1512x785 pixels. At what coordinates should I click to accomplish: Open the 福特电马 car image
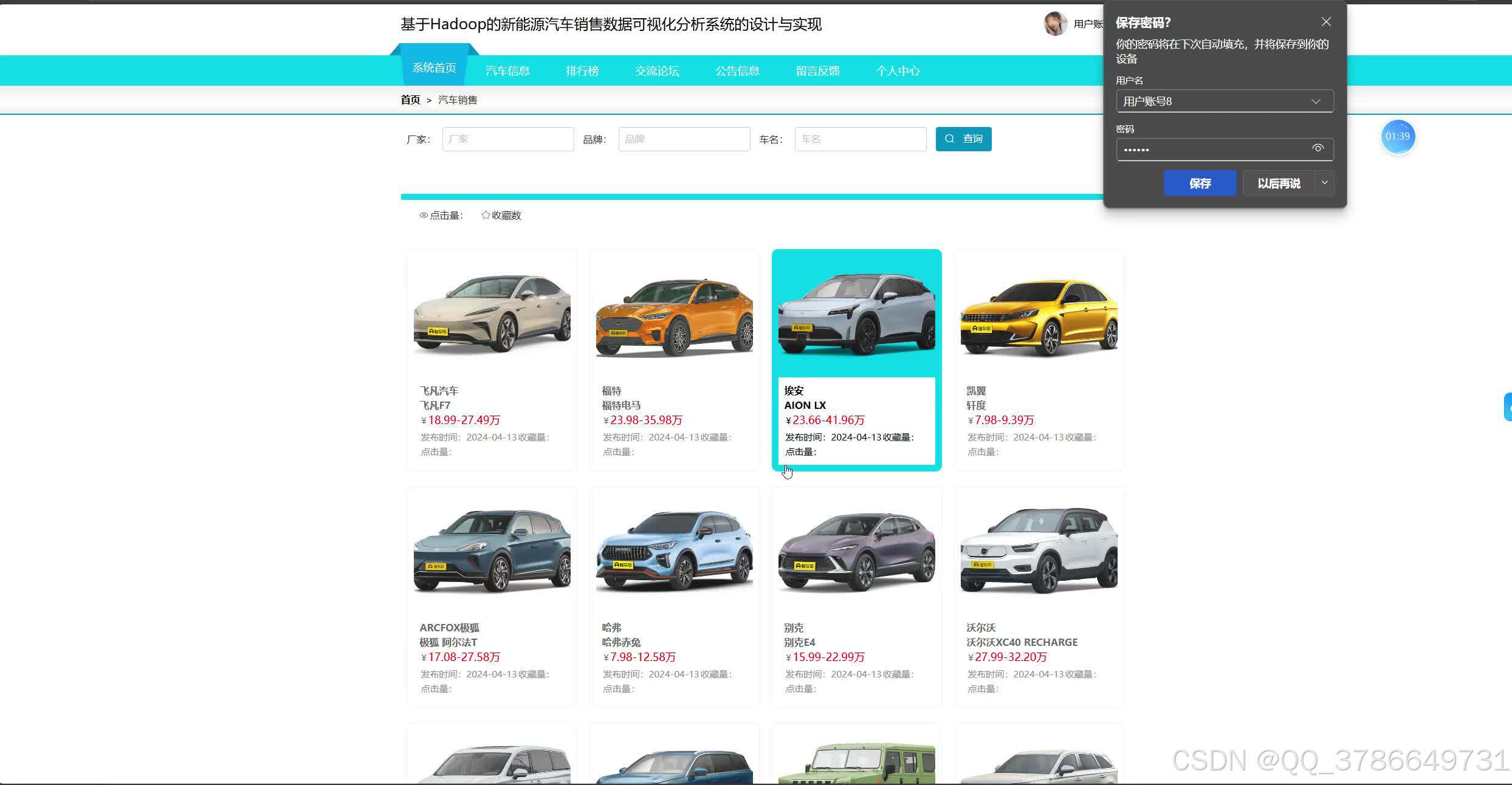(675, 314)
